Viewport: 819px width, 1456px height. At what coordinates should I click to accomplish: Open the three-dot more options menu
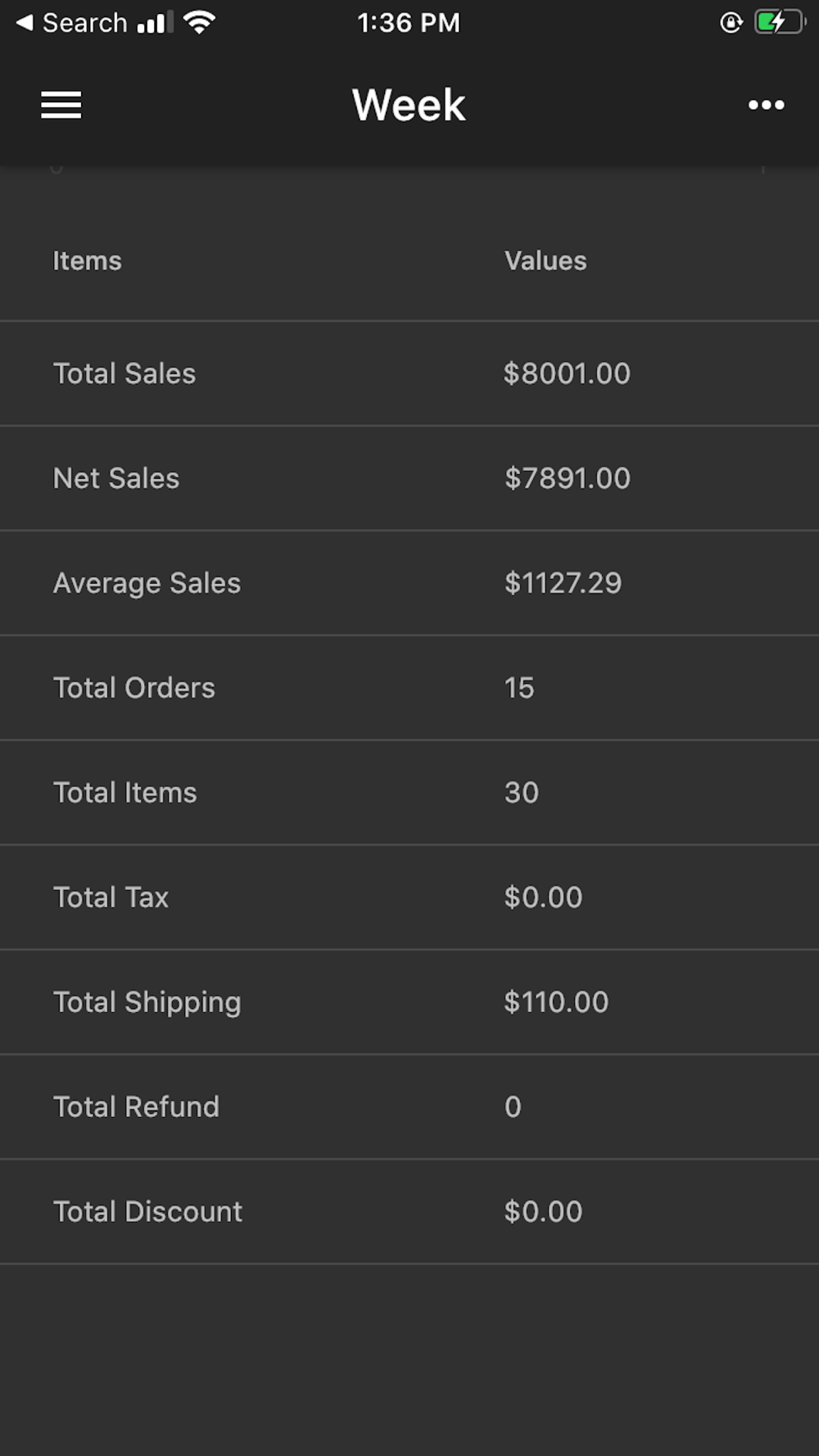pos(766,105)
